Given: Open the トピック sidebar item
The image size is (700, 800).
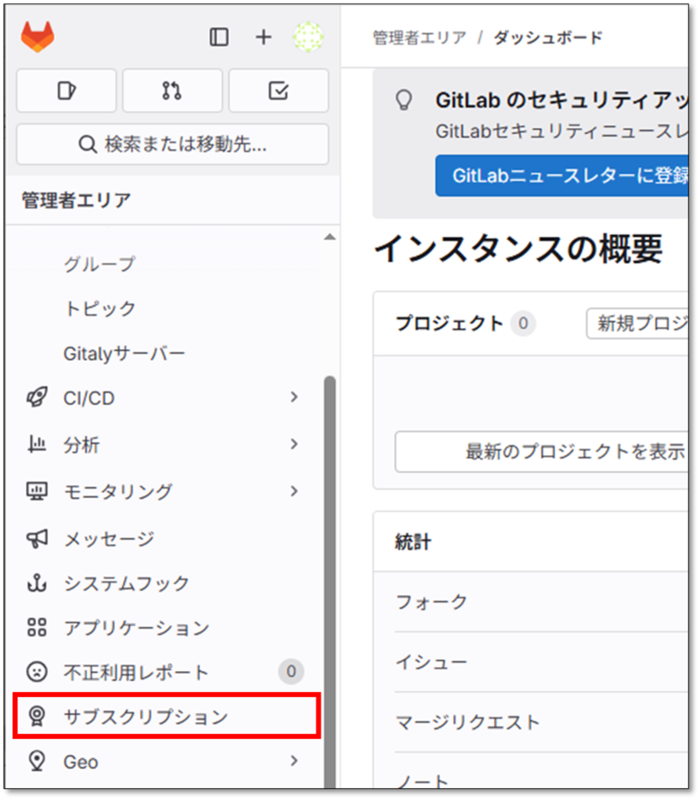Looking at the screenshot, I should [100, 309].
